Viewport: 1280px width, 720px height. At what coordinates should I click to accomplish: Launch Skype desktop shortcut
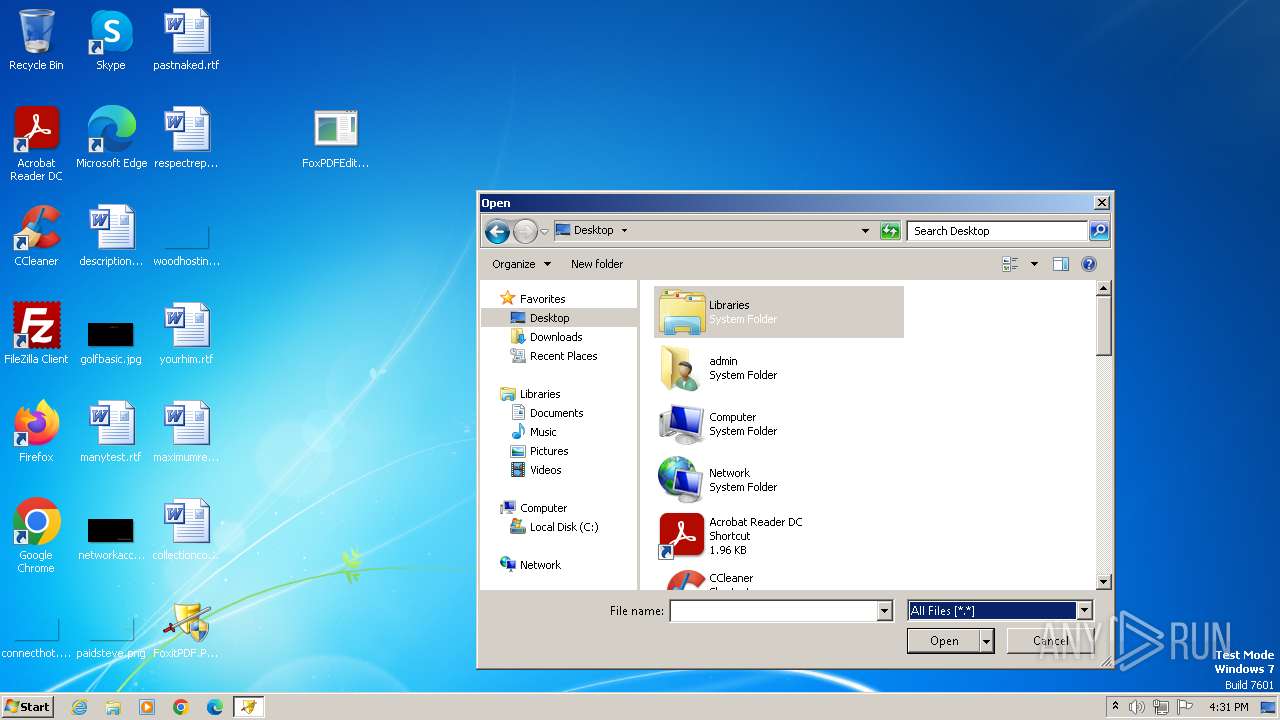(111, 40)
